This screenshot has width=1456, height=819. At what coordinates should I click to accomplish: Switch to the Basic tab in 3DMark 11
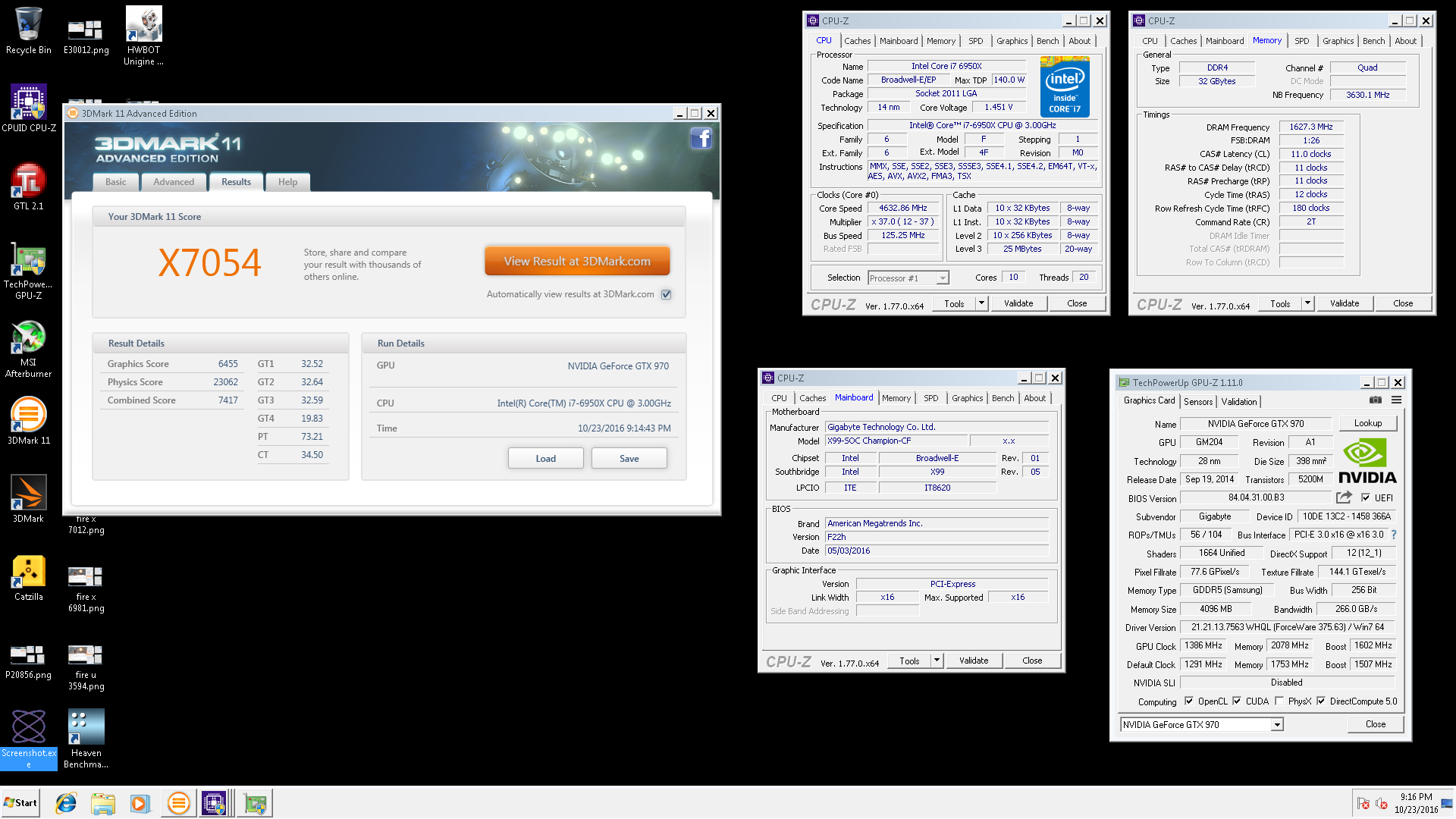coord(116,182)
